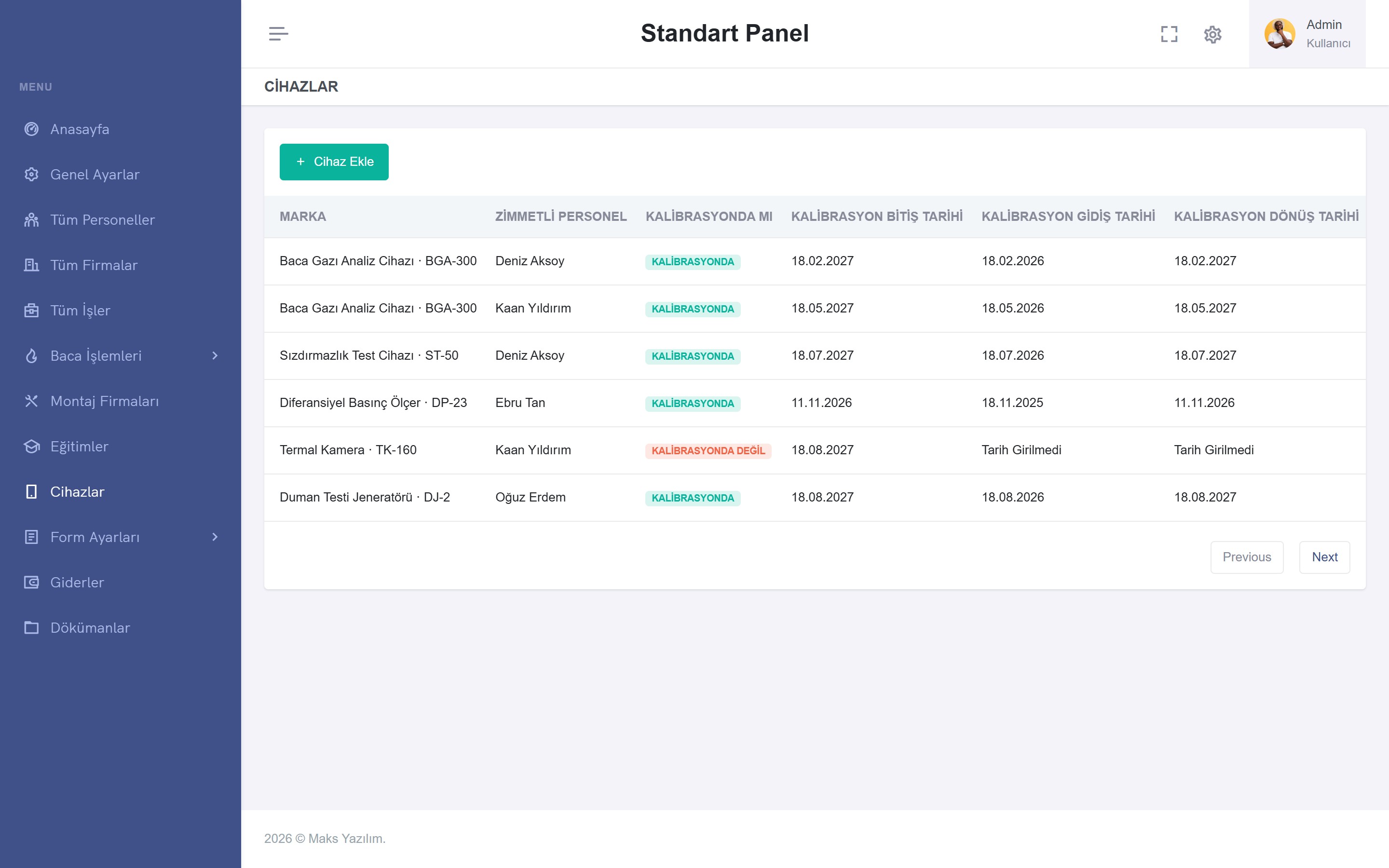Click the Anasayfa dashboard icon
The height and width of the screenshot is (868, 1389).
click(x=31, y=129)
